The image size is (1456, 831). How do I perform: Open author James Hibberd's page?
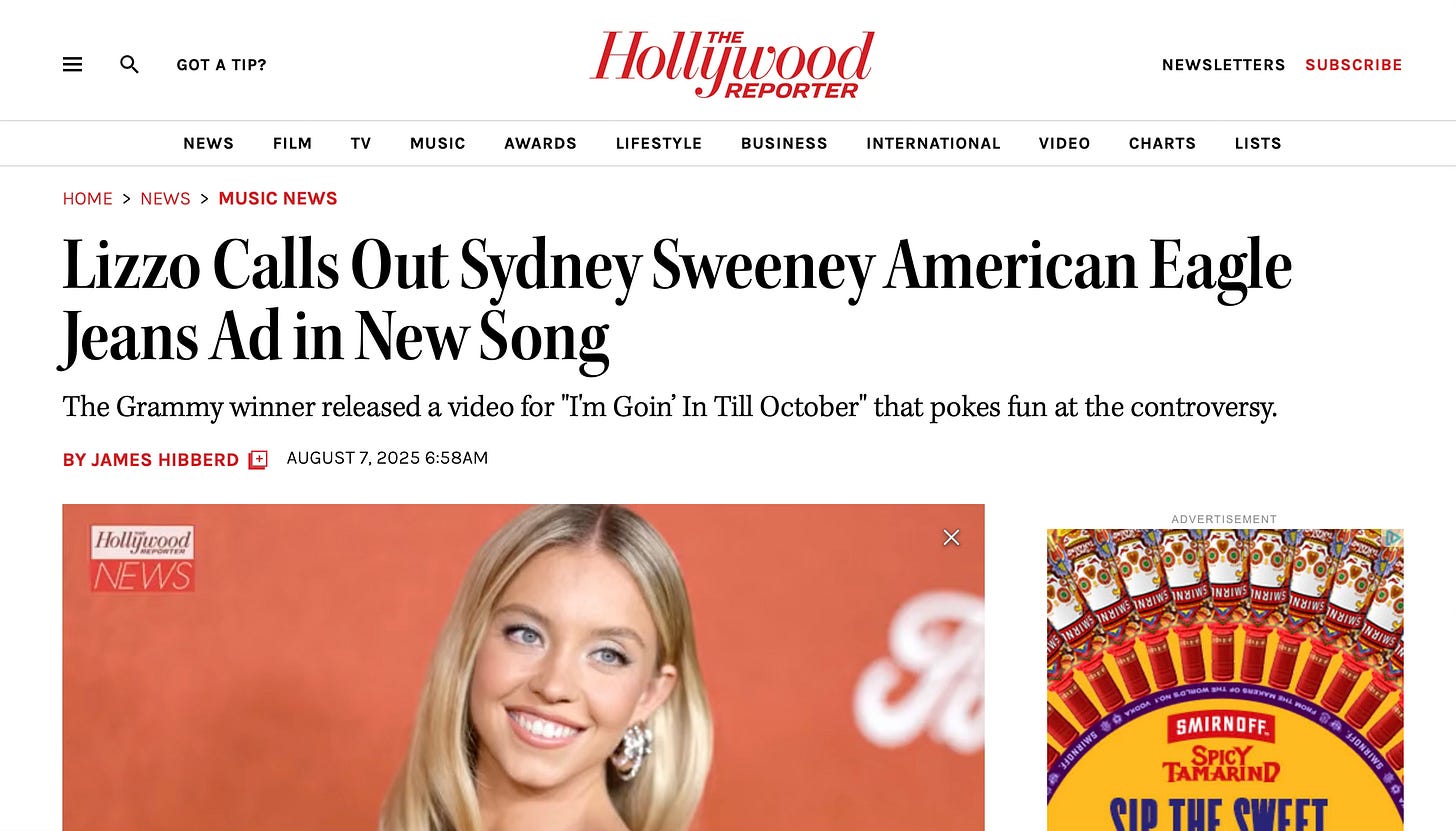150,460
